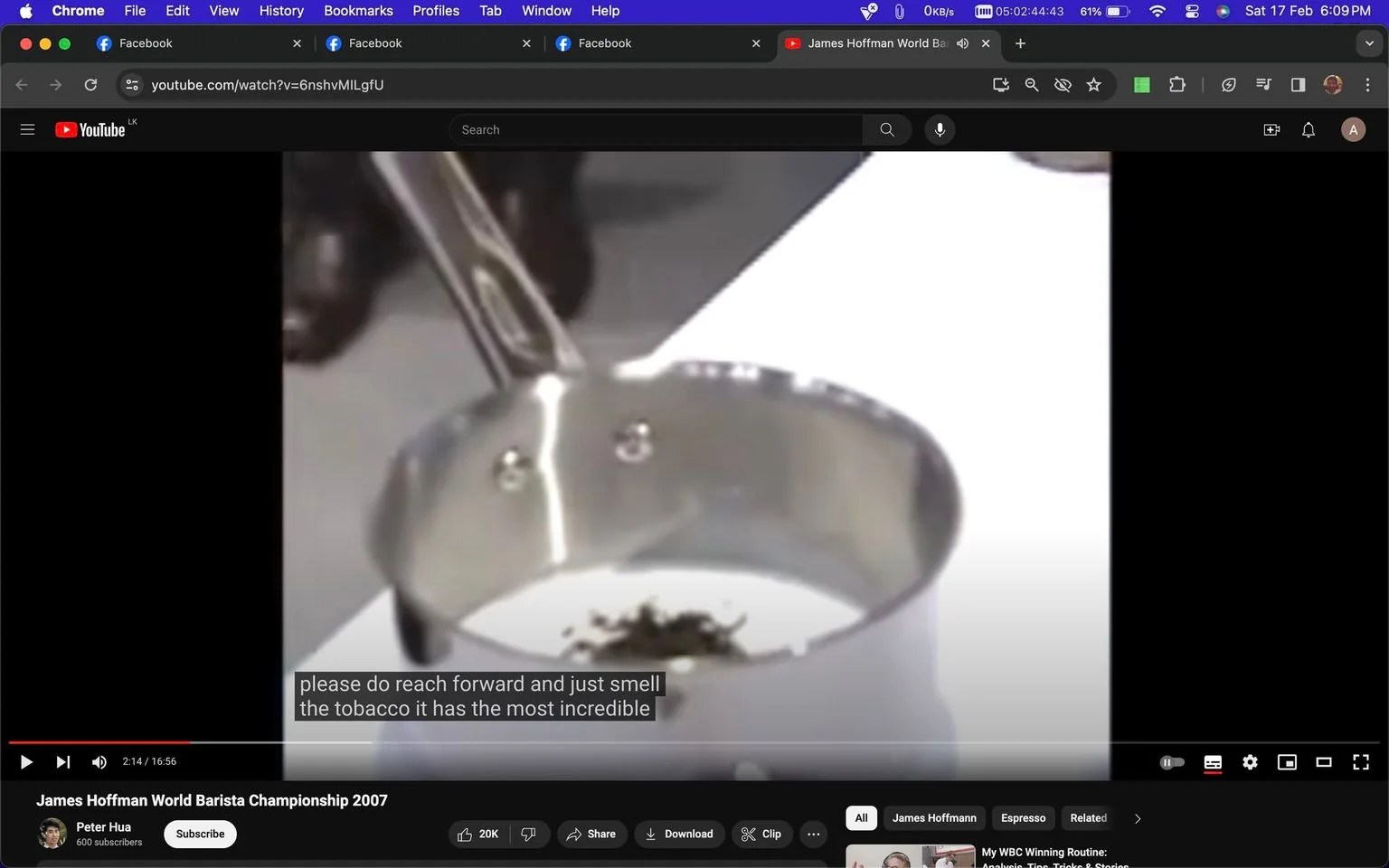1389x868 pixels.
Task: Open the History menu
Action: [x=281, y=11]
